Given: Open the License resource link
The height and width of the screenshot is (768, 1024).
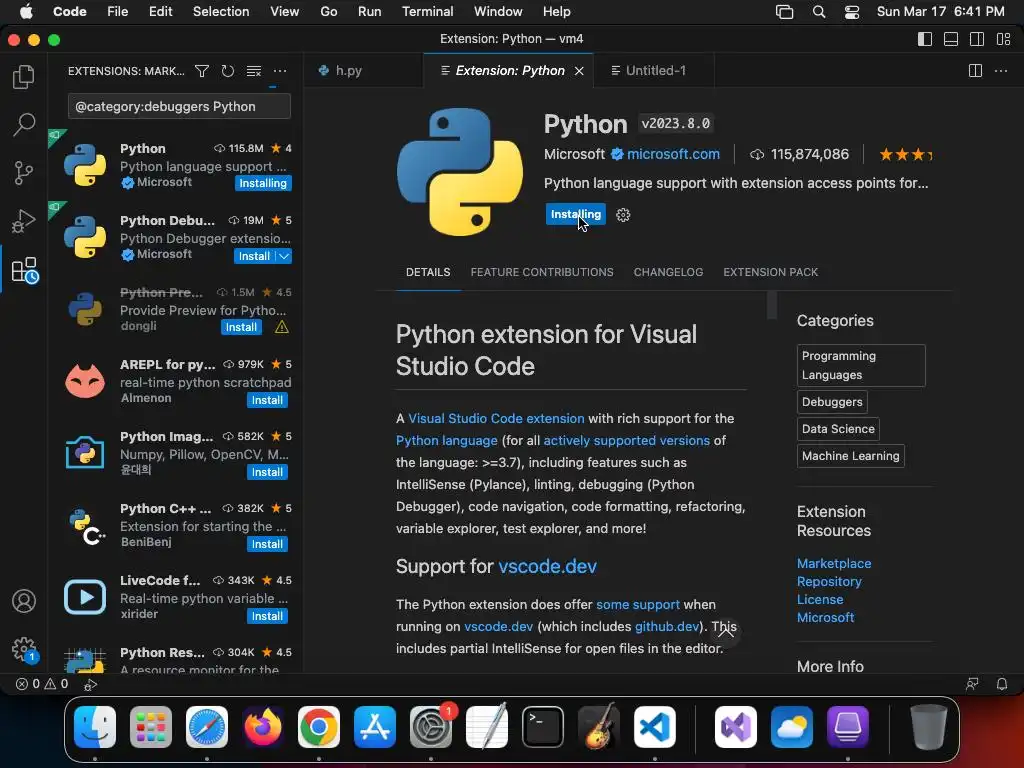Looking at the screenshot, I should [x=820, y=599].
